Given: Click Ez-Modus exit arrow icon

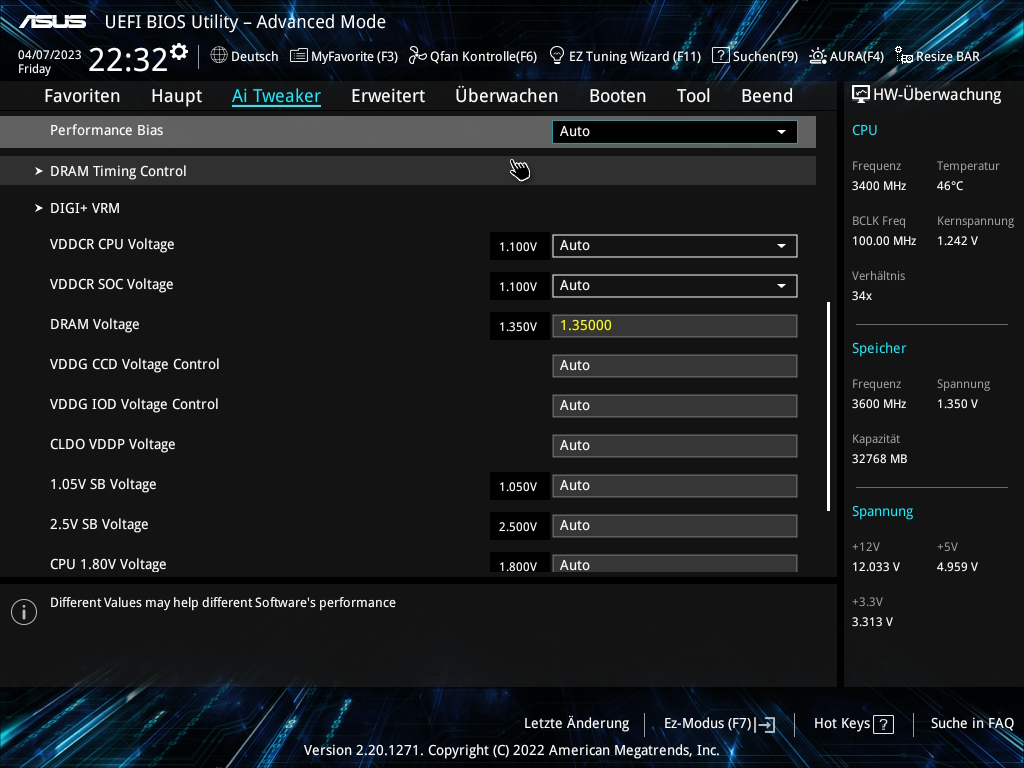Looking at the screenshot, I should pos(765,724).
